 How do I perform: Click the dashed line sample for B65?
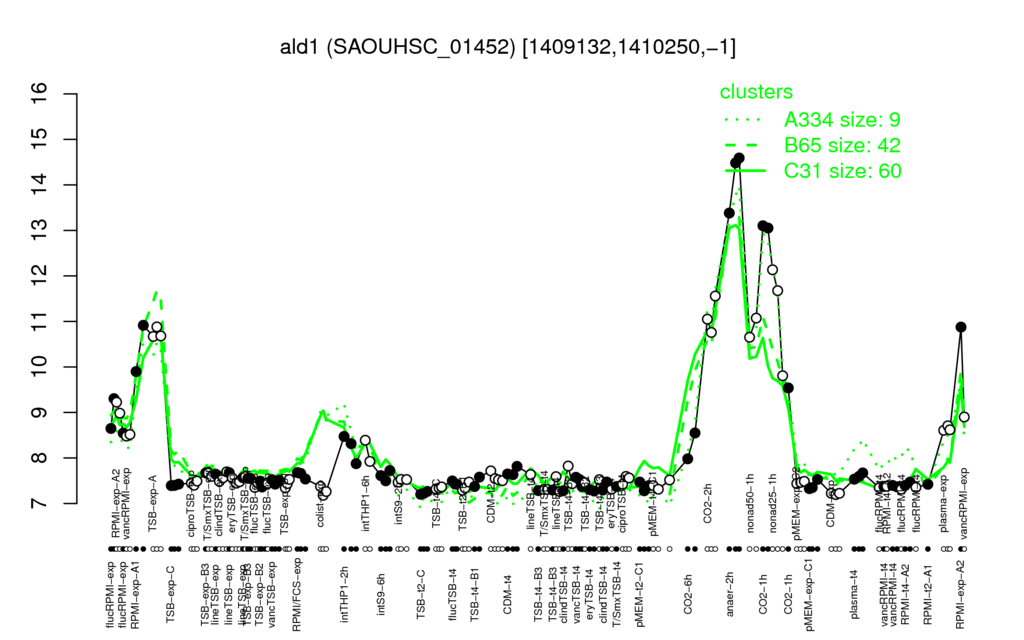743,145
